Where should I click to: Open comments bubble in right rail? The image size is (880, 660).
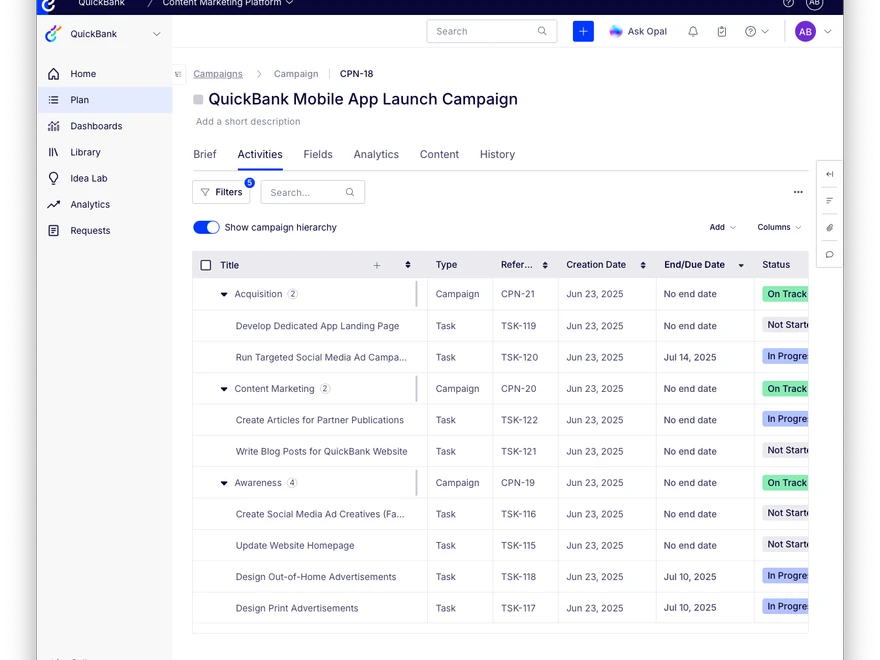pyautogui.click(x=829, y=254)
